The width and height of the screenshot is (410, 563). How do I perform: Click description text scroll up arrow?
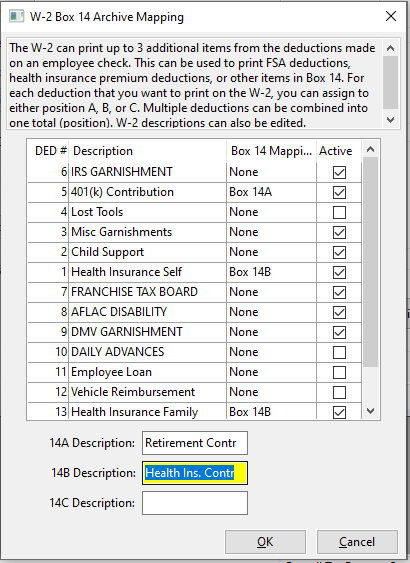pos(391,48)
